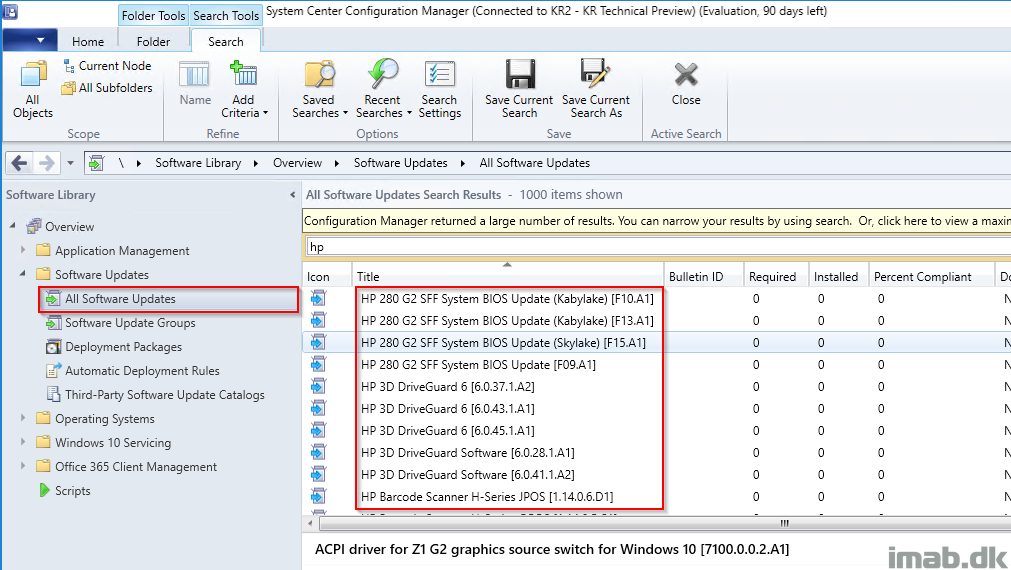Image resolution: width=1011 pixels, height=570 pixels.
Task: Sort by Title column header
Action: coord(508,276)
